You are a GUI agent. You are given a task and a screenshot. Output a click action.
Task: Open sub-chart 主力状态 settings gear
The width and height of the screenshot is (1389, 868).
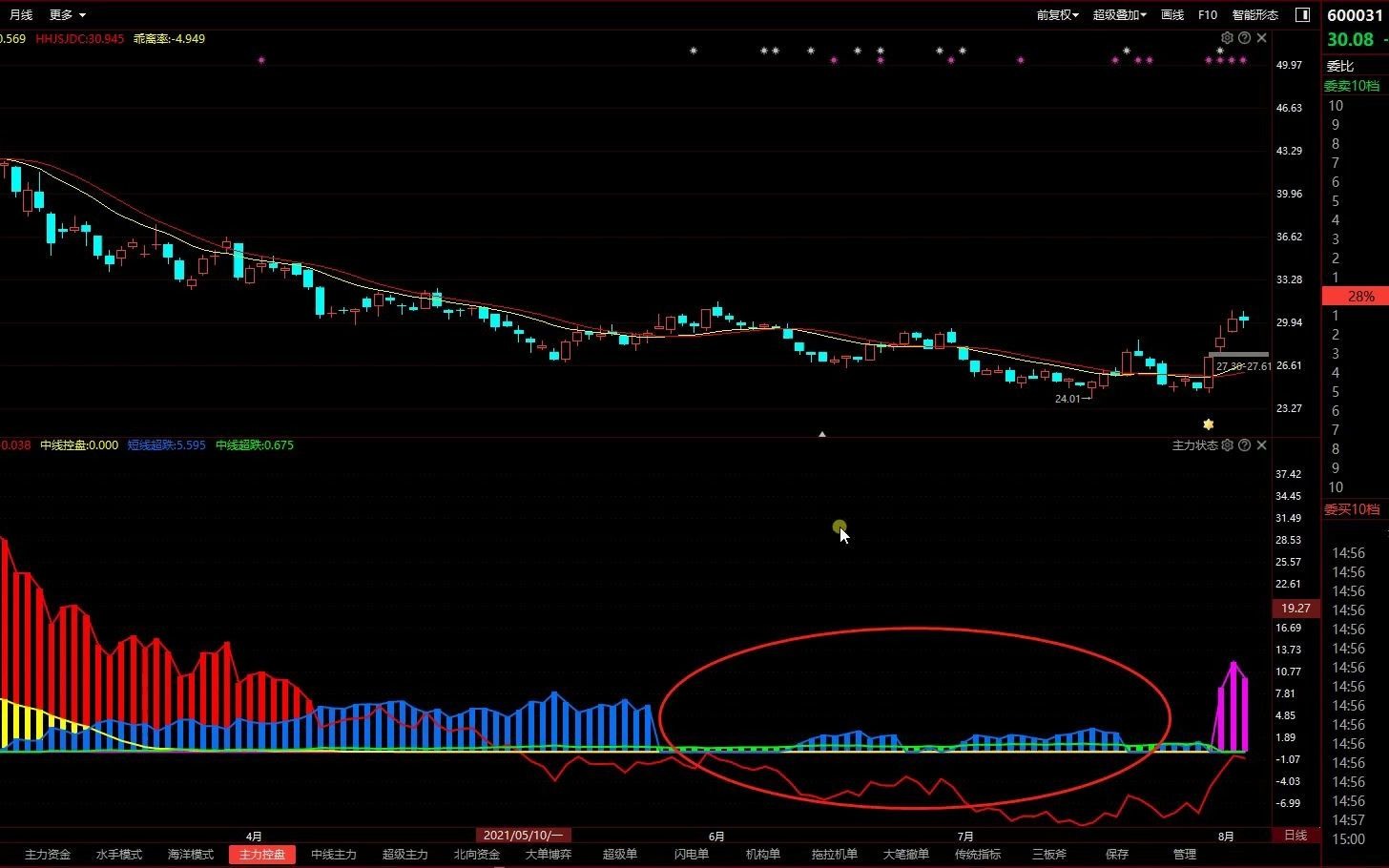[x=1227, y=445]
